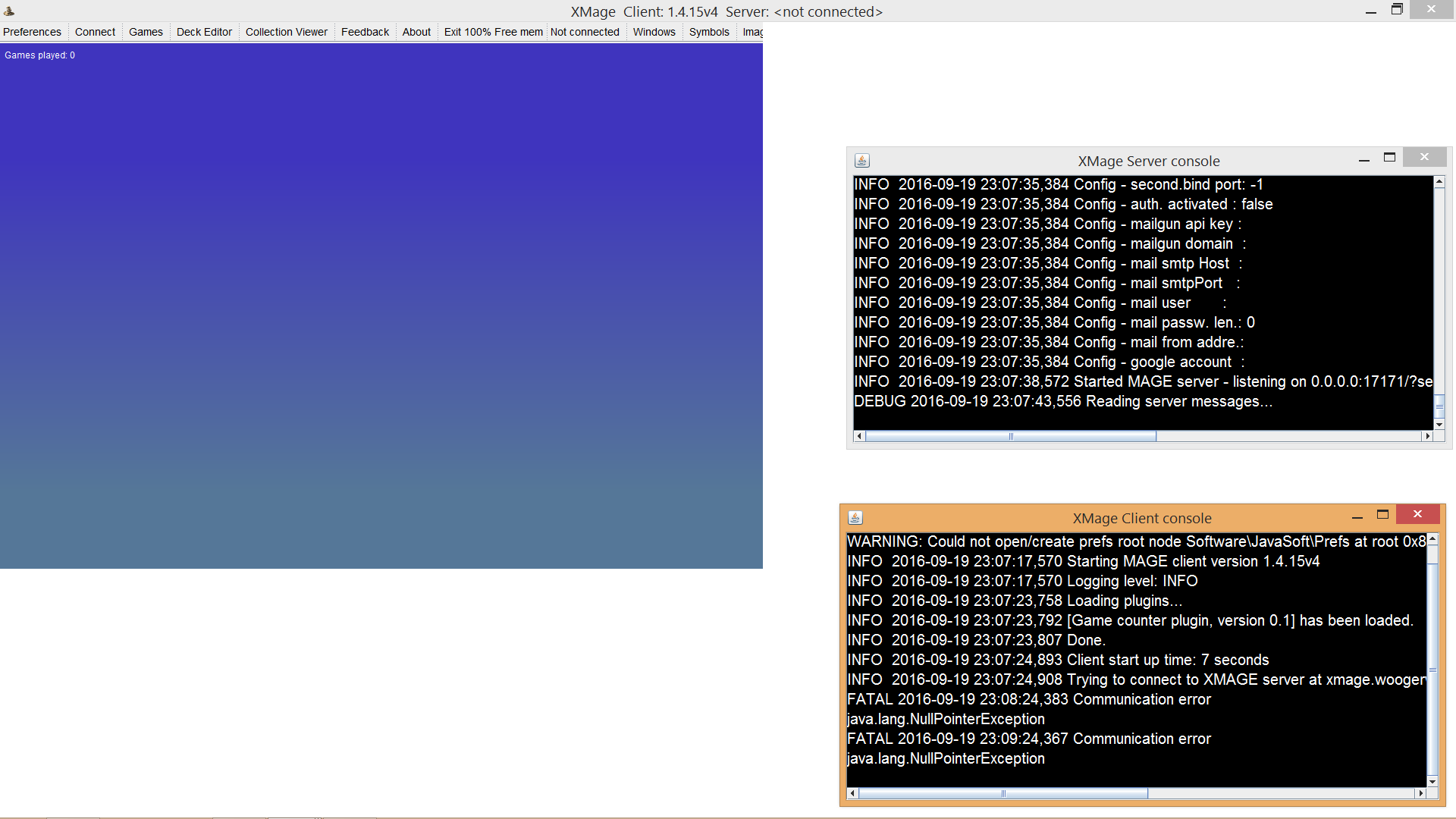Click the Server console scroll-down arrow
This screenshot has width=1456, height=819.
tap(1439, 425)
